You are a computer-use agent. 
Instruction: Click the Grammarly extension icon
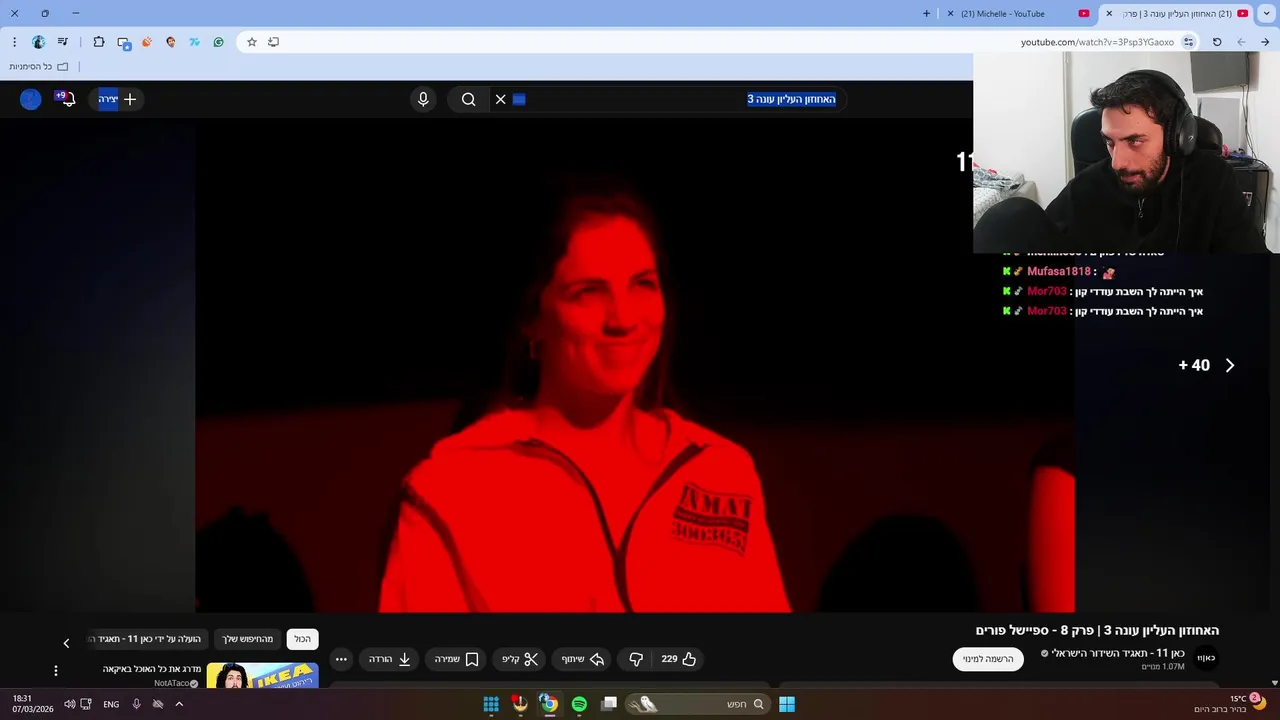(218, 42)
